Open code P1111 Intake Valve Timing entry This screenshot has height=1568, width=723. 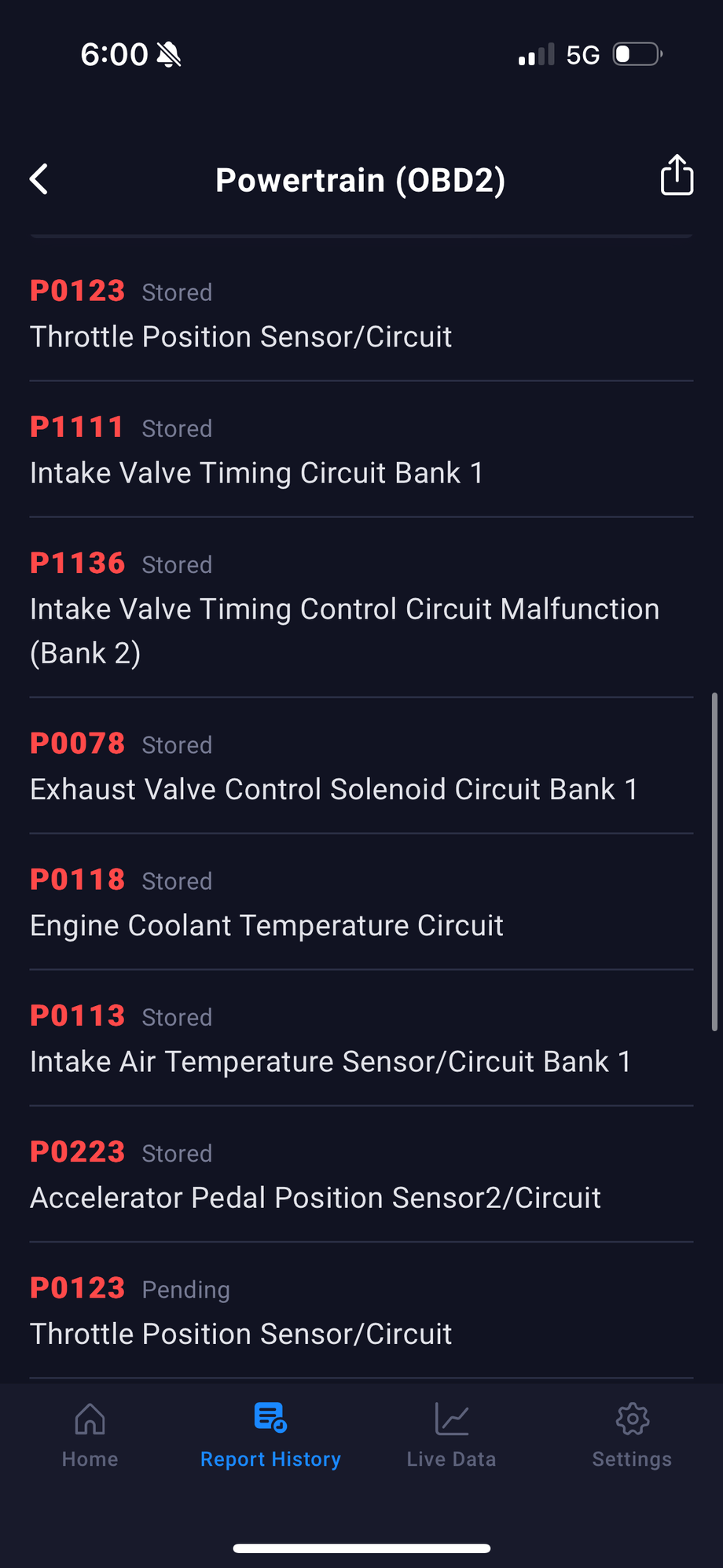coord(361,450)
